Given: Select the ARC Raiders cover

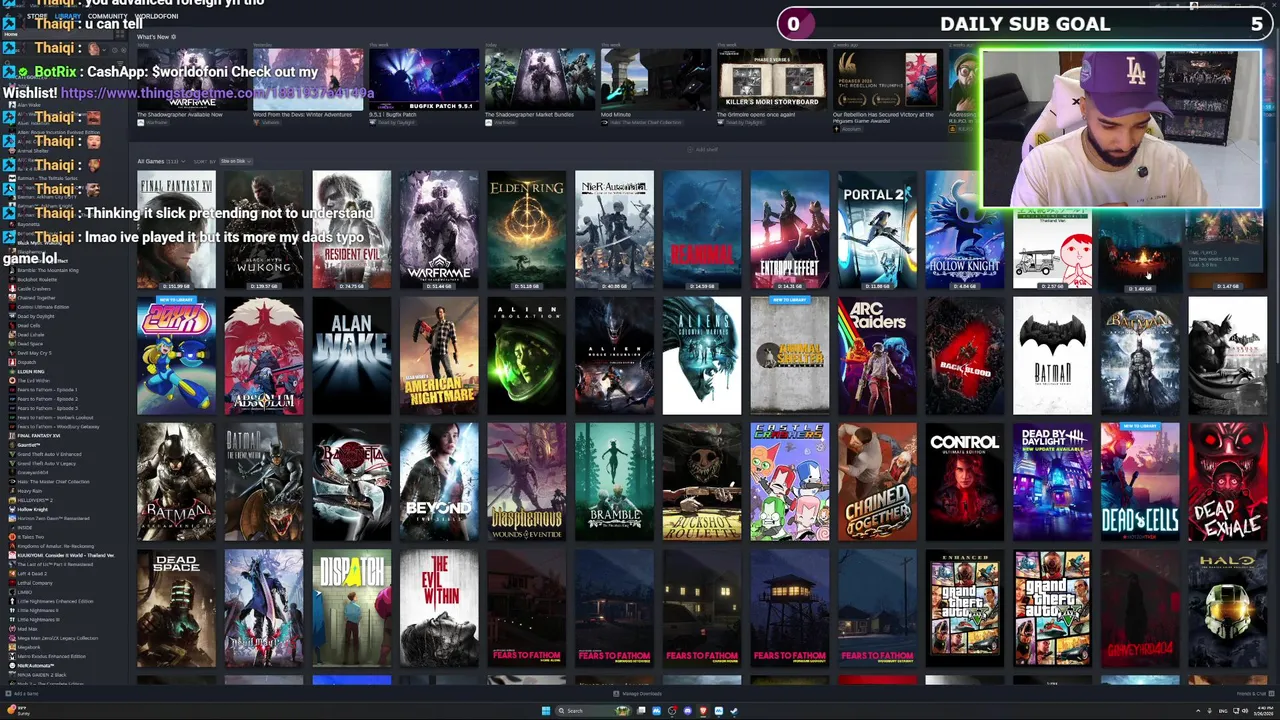Looking at the screenshot, I should click(x=877, y=355).
